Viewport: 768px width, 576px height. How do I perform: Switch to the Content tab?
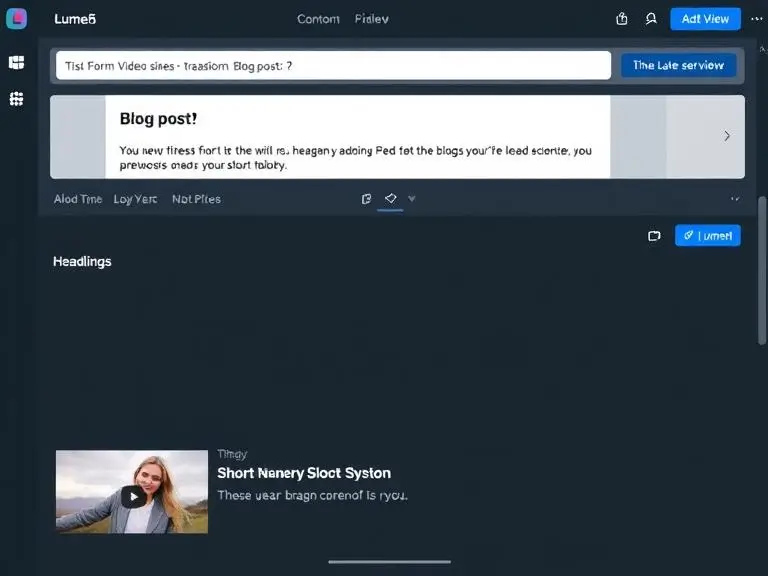318,19
